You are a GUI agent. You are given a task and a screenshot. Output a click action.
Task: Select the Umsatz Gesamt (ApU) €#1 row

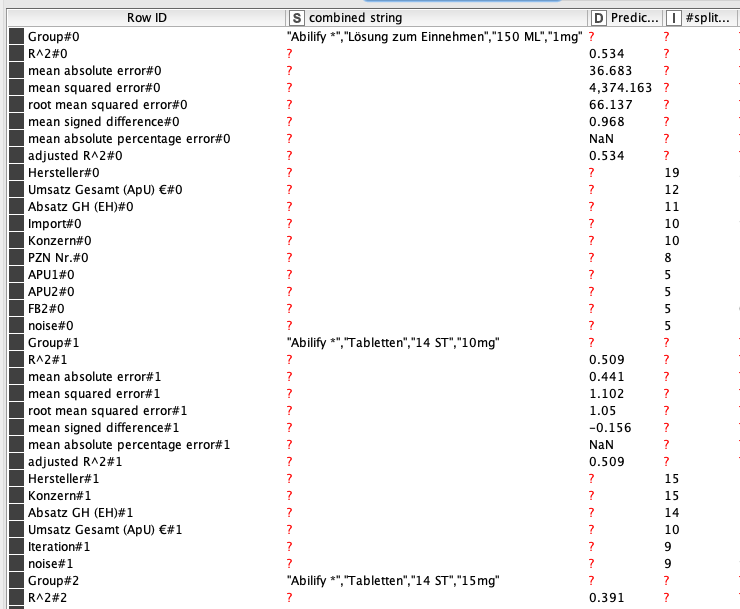(x=105, y=530)
